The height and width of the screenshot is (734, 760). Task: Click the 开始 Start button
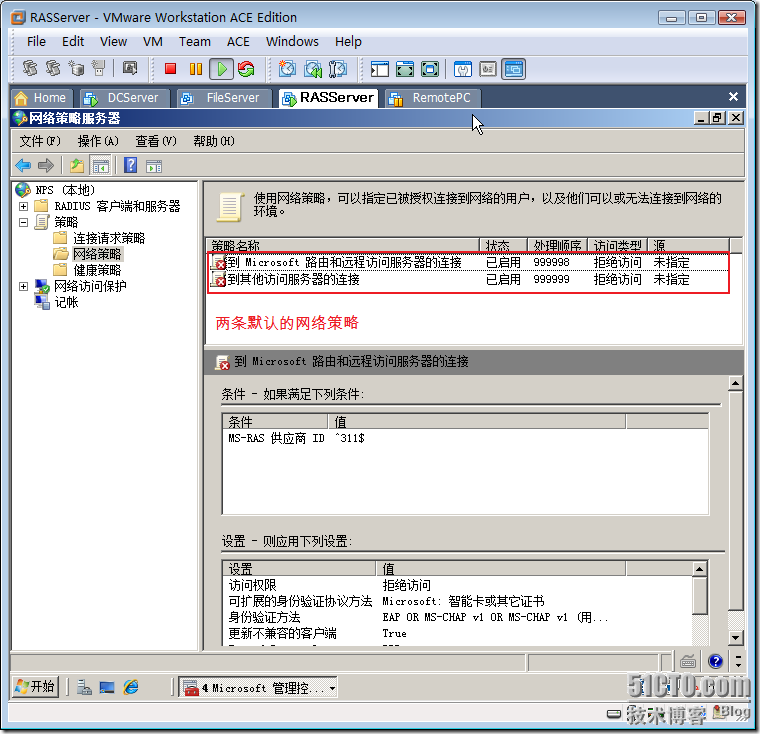click(35, 687)
